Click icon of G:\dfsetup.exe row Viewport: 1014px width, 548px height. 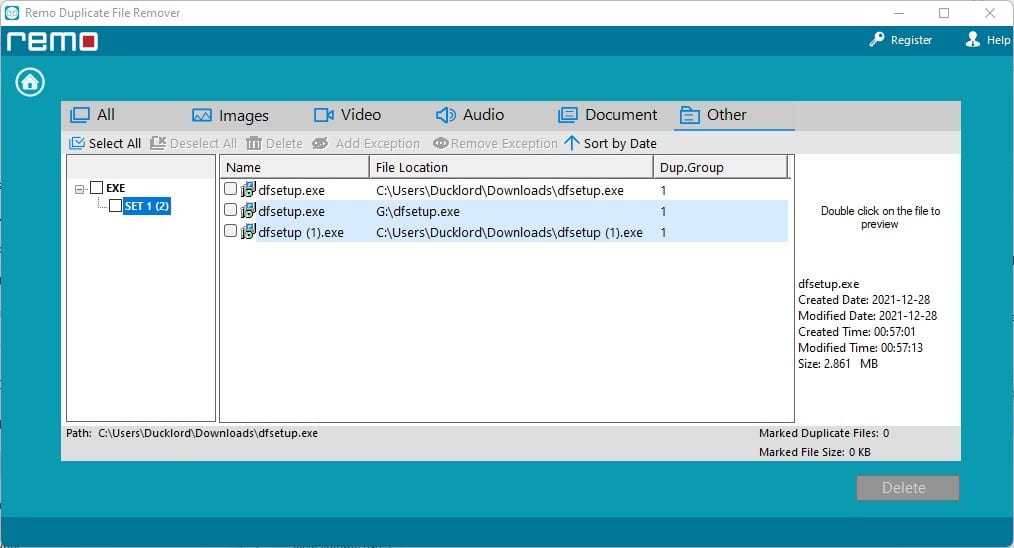[248, 210]
